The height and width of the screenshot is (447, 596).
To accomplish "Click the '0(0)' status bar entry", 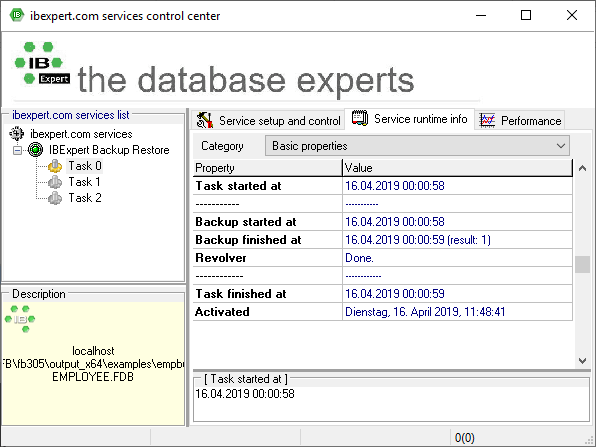I will 464,438.
